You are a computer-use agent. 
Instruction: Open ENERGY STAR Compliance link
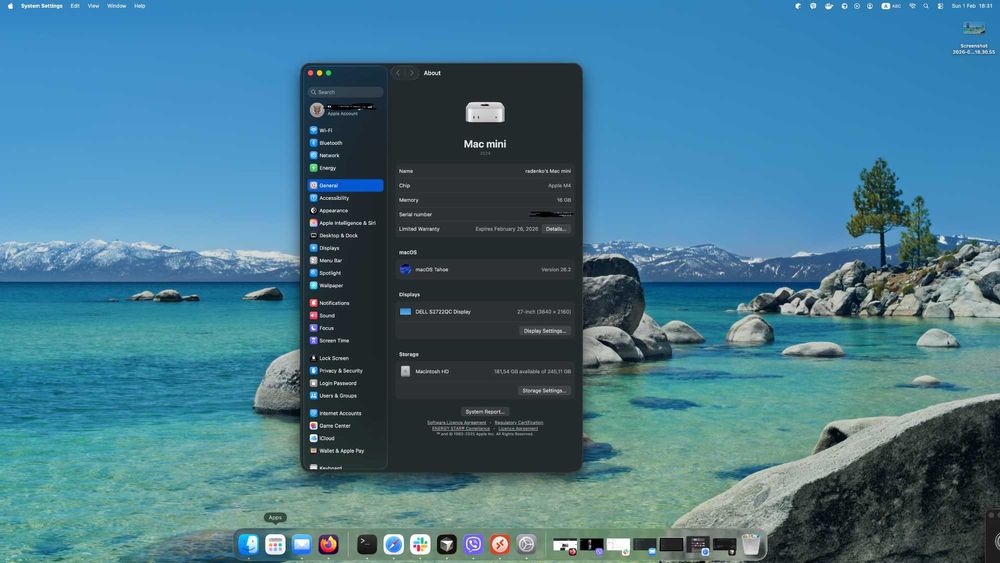pyautogui.click(x=460, y=428)
